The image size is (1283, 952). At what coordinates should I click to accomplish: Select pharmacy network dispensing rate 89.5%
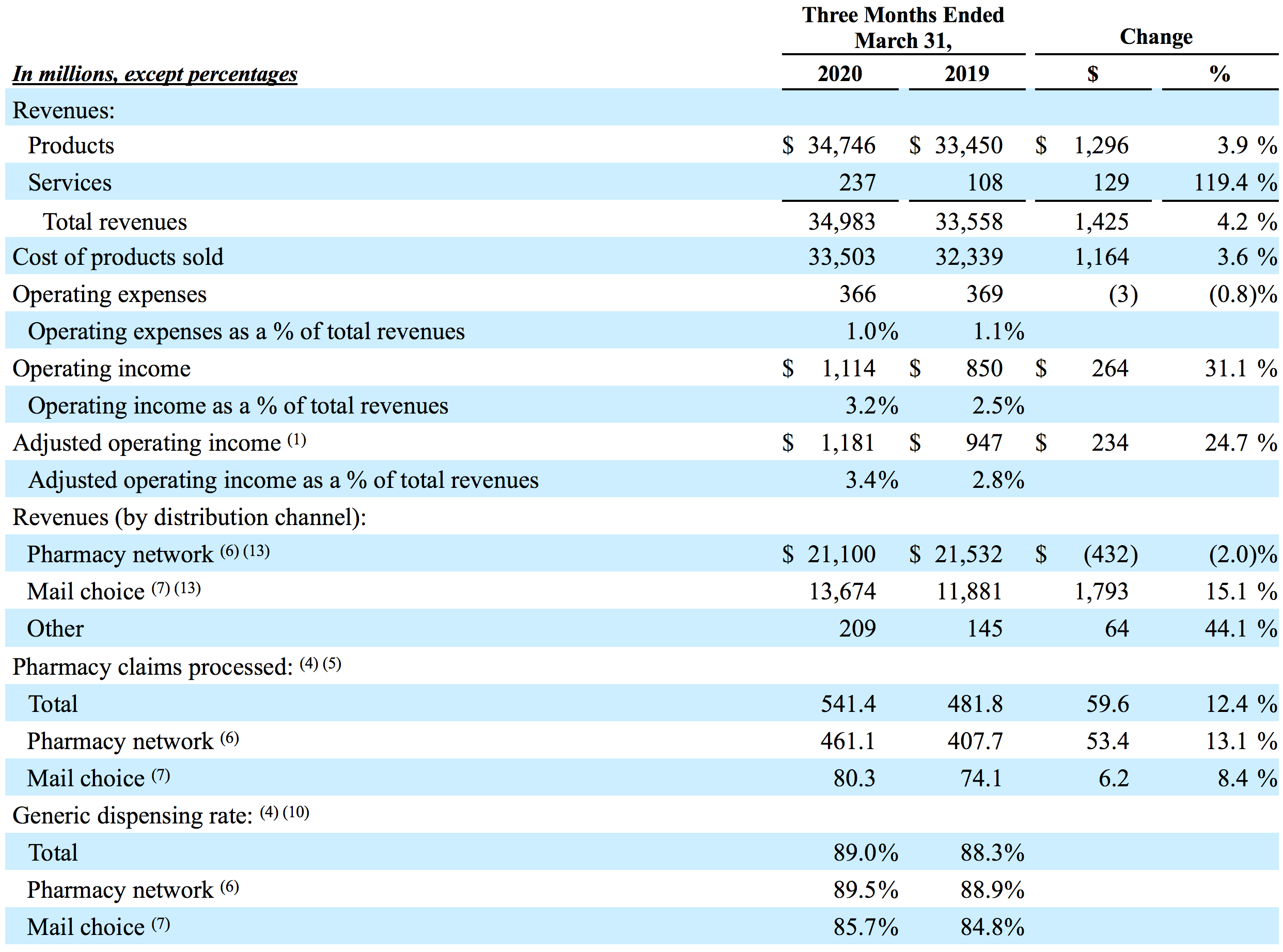pyautogui.click(x=866, y=891)
